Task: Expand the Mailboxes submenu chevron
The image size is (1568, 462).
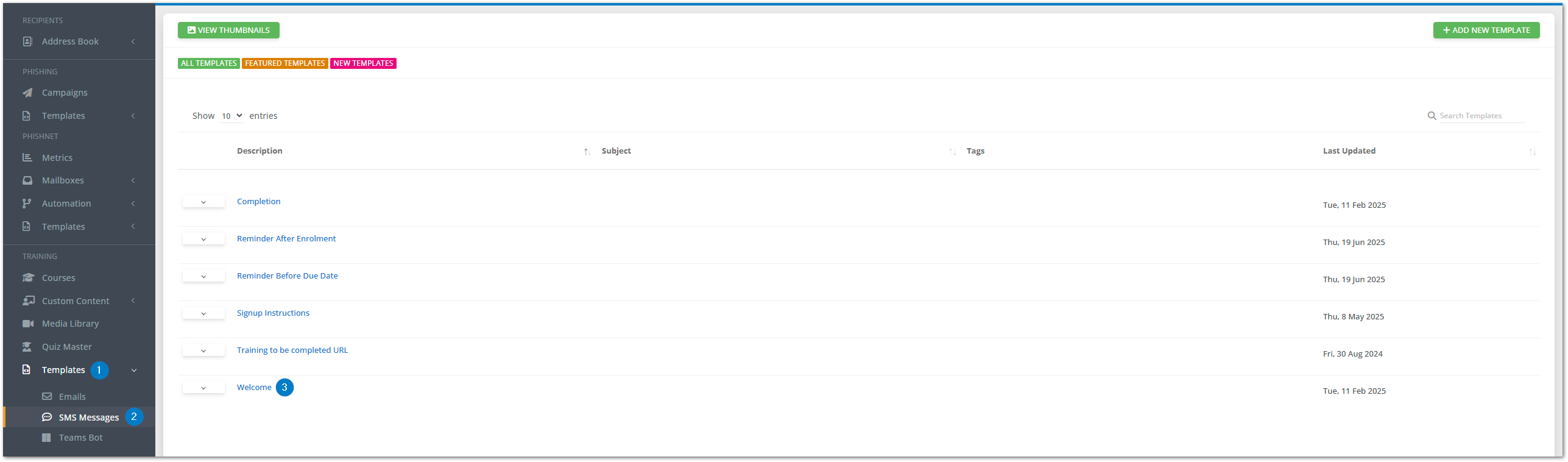Action: coord(133,180)
